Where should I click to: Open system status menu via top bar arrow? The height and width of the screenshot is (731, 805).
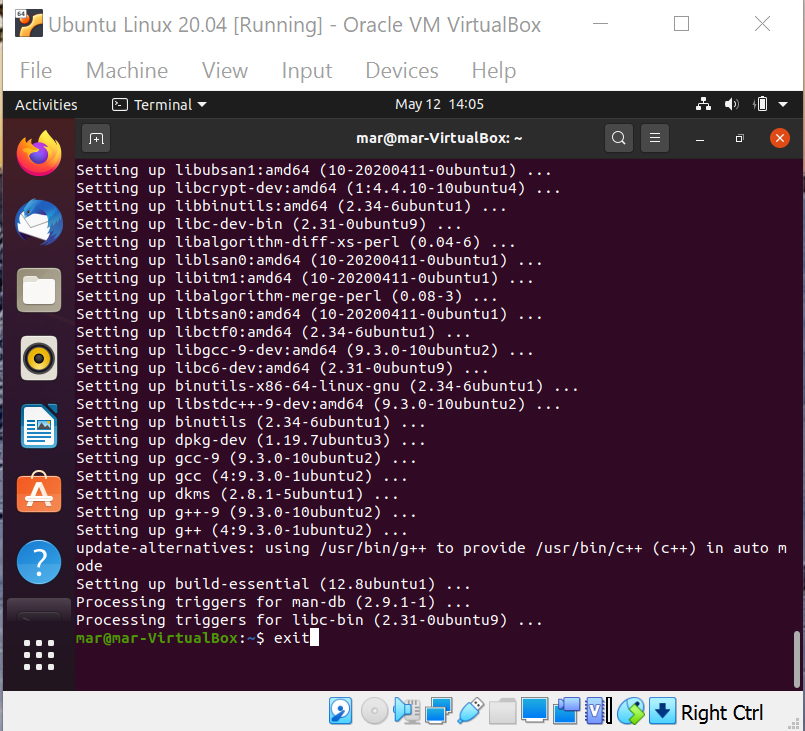coord(783,104)
